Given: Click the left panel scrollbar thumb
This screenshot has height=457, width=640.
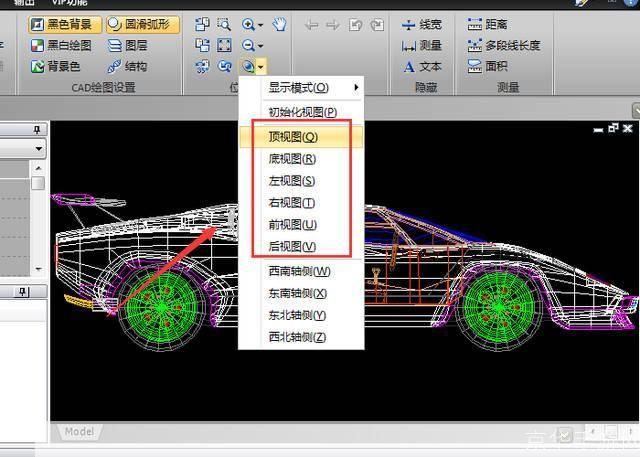Looking at the screenshot, I should coord(38,183).
